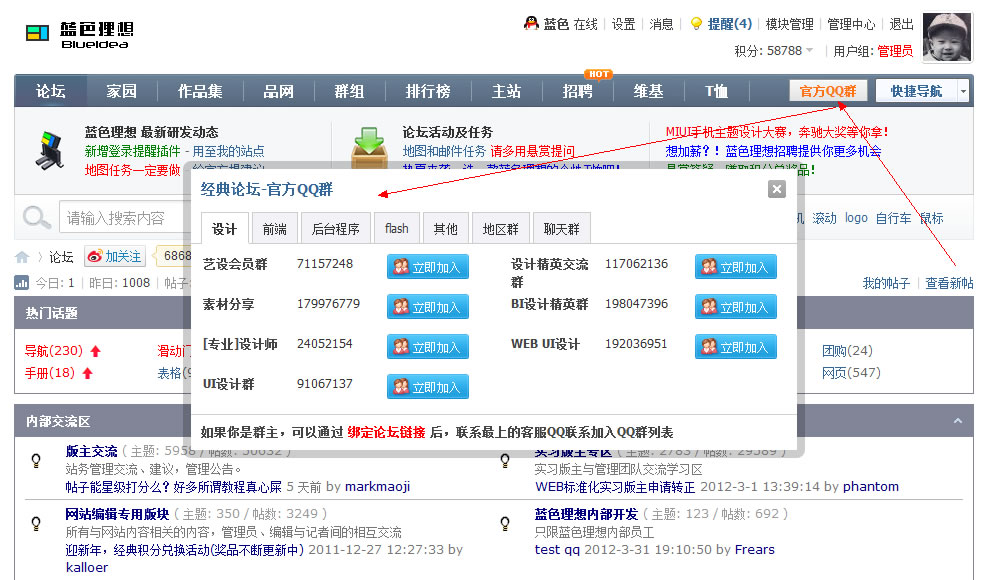Click the lightbulb reminder icon

point(696,24)
